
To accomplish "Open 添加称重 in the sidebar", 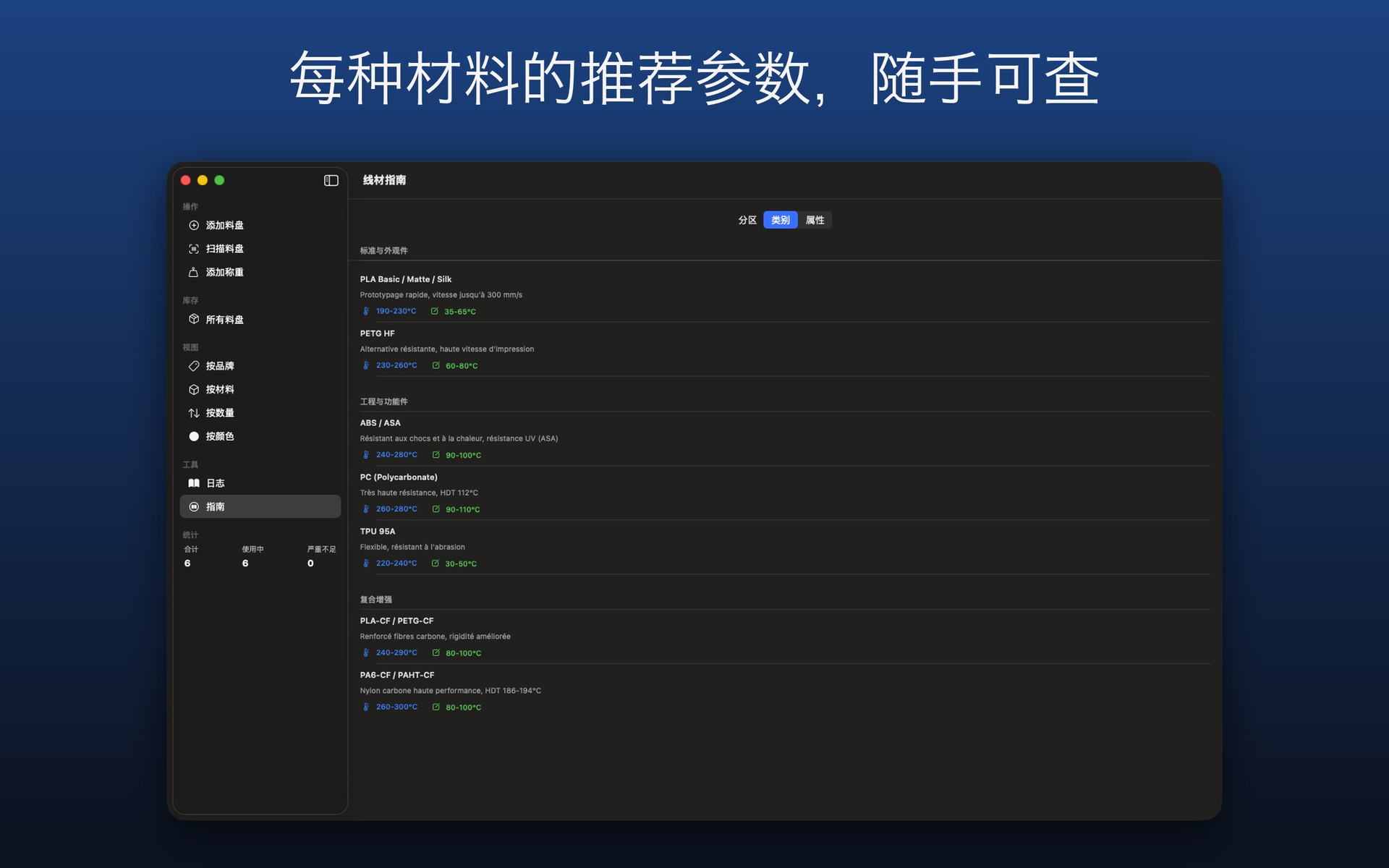I will coord(260,273).
